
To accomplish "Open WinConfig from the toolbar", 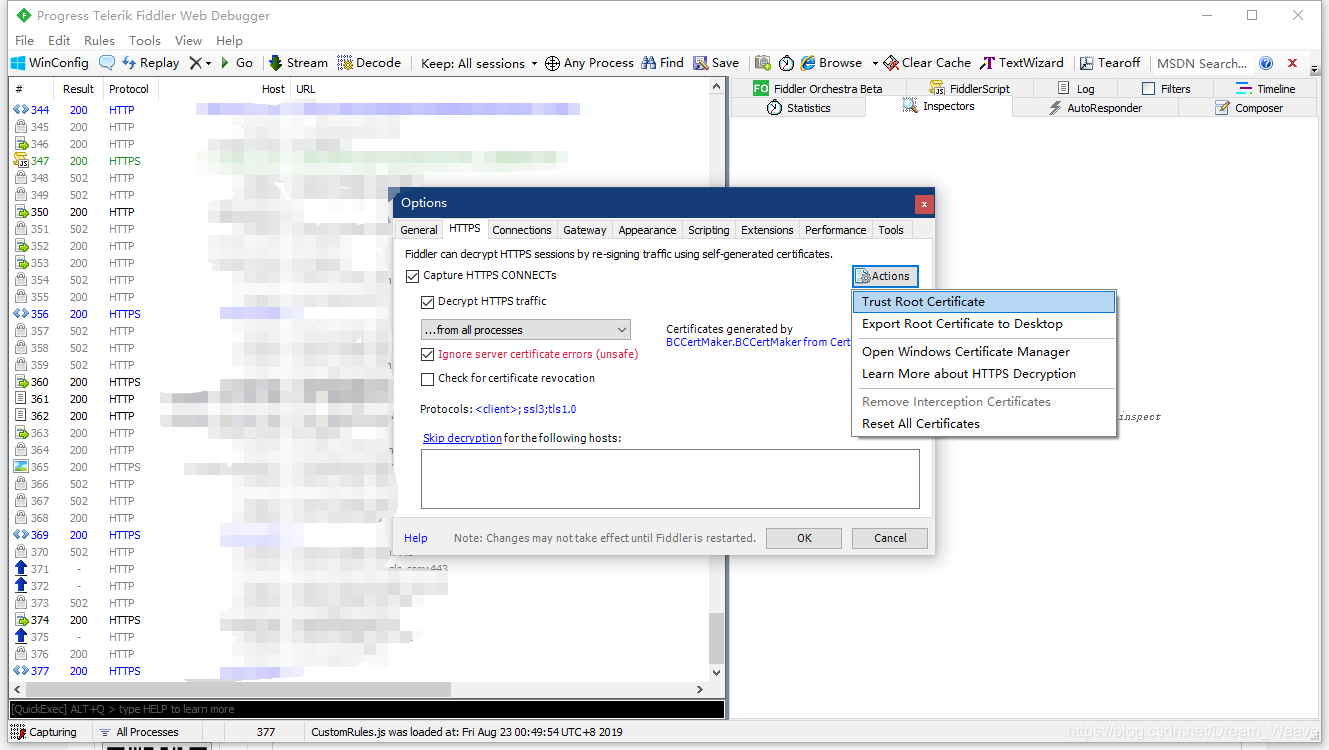I will [x=50, y=63].
